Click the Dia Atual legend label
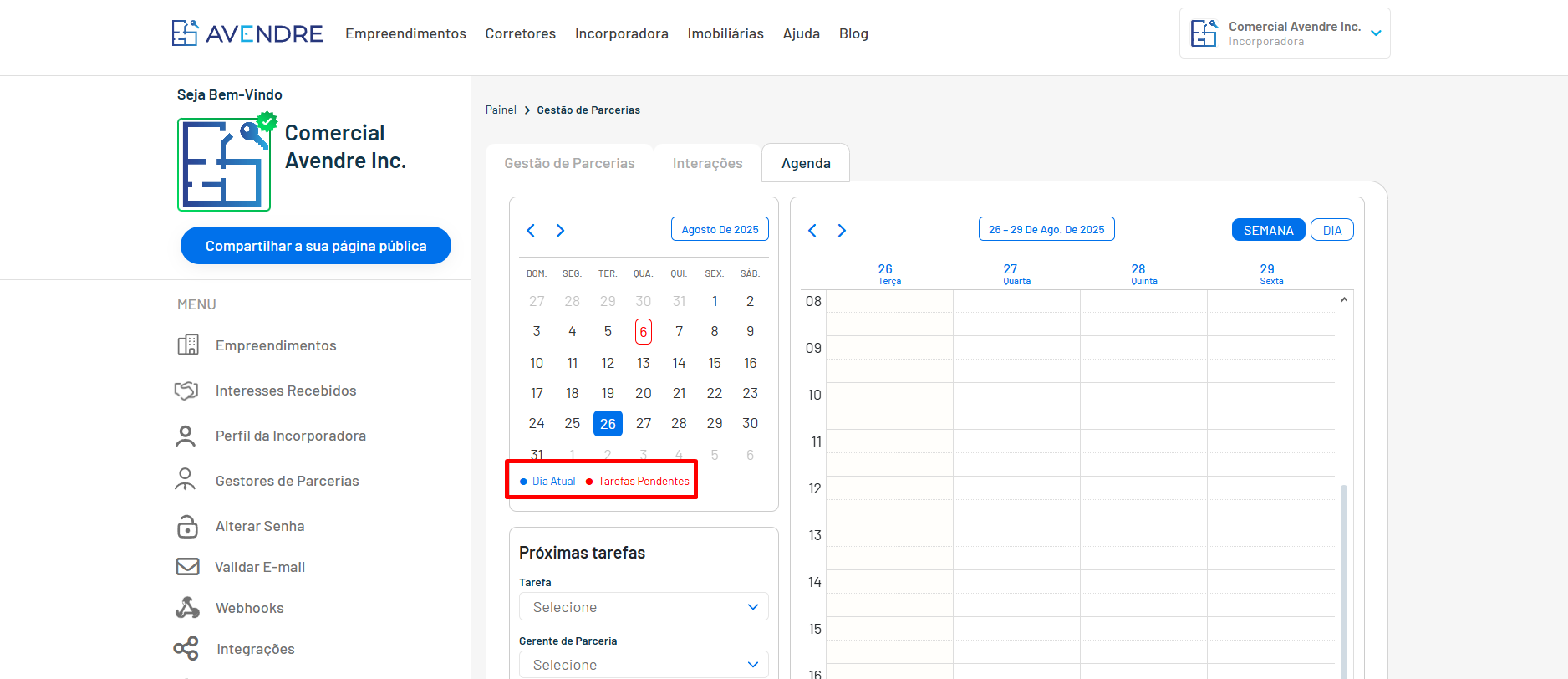 [x=553, y=481]
